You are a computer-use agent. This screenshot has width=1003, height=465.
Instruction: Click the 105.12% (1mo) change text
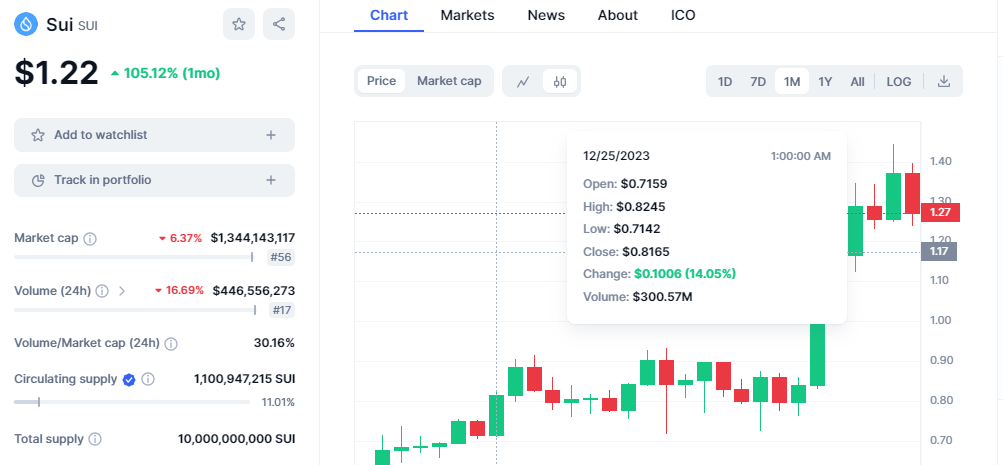pos(166,74)
